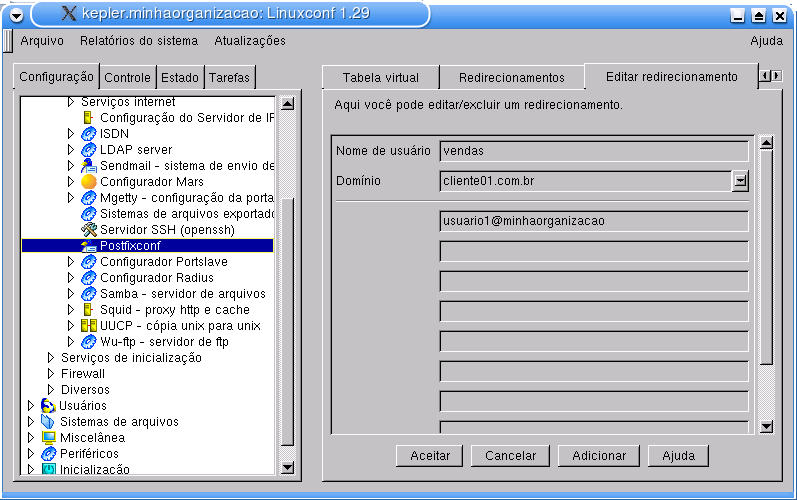Expand the Samba node
Viewport: 797px width, 500px height.
[x=71, y=294]
